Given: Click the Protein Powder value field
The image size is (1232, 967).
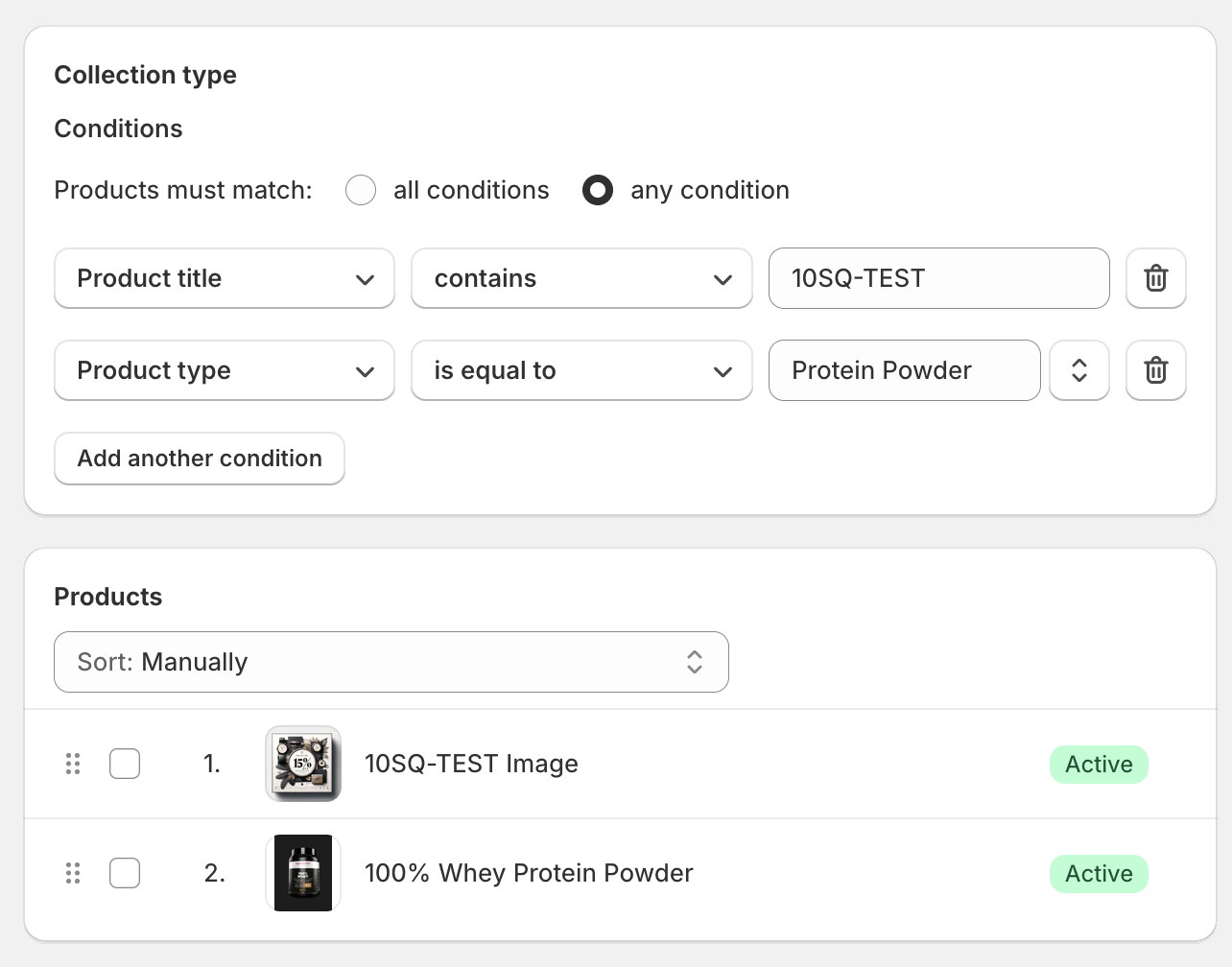Looking at the screenshot, I should pos(903,370).
